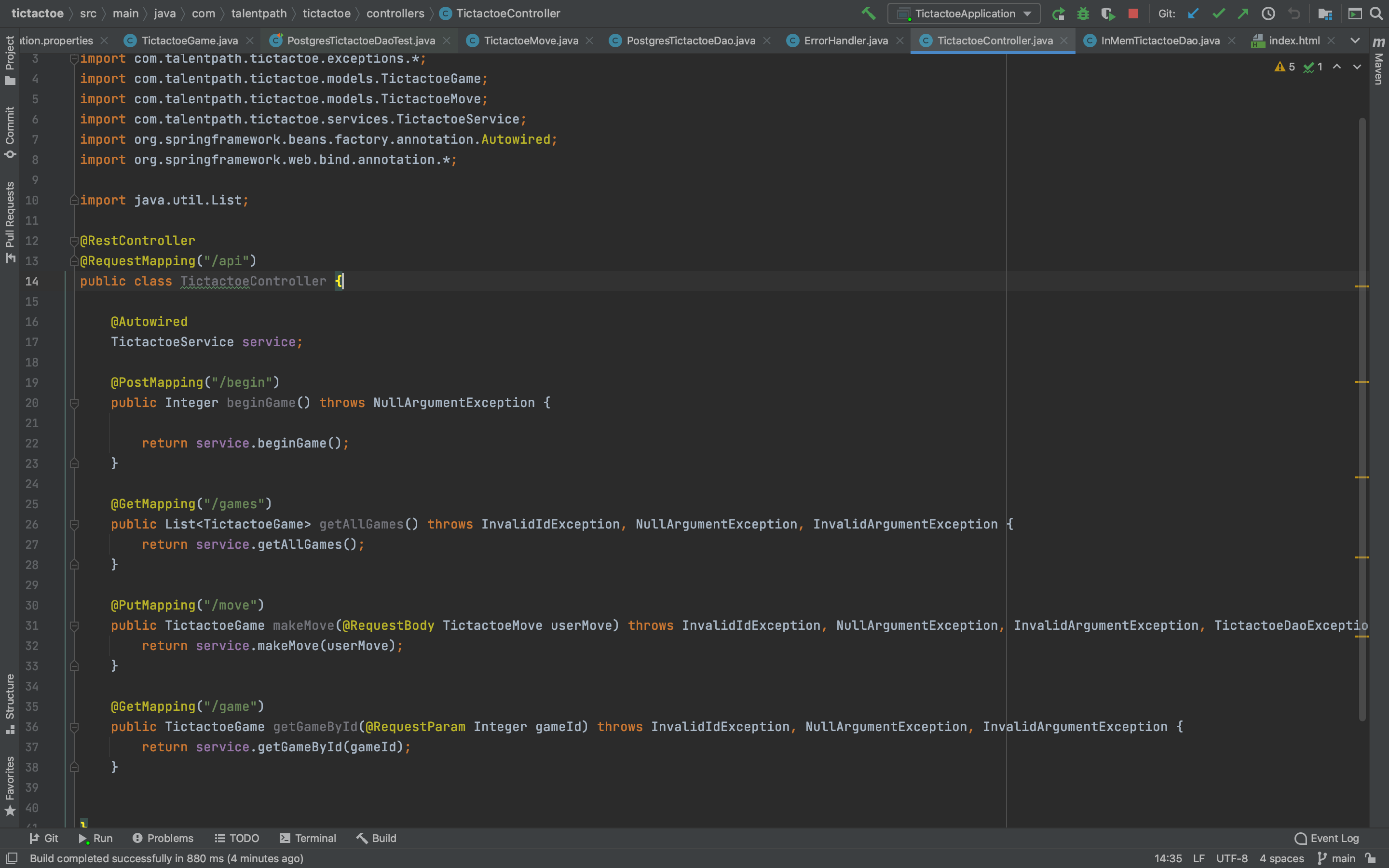Toggle the tool window quick access icon

pyautogui.click(x=12, y=858)
